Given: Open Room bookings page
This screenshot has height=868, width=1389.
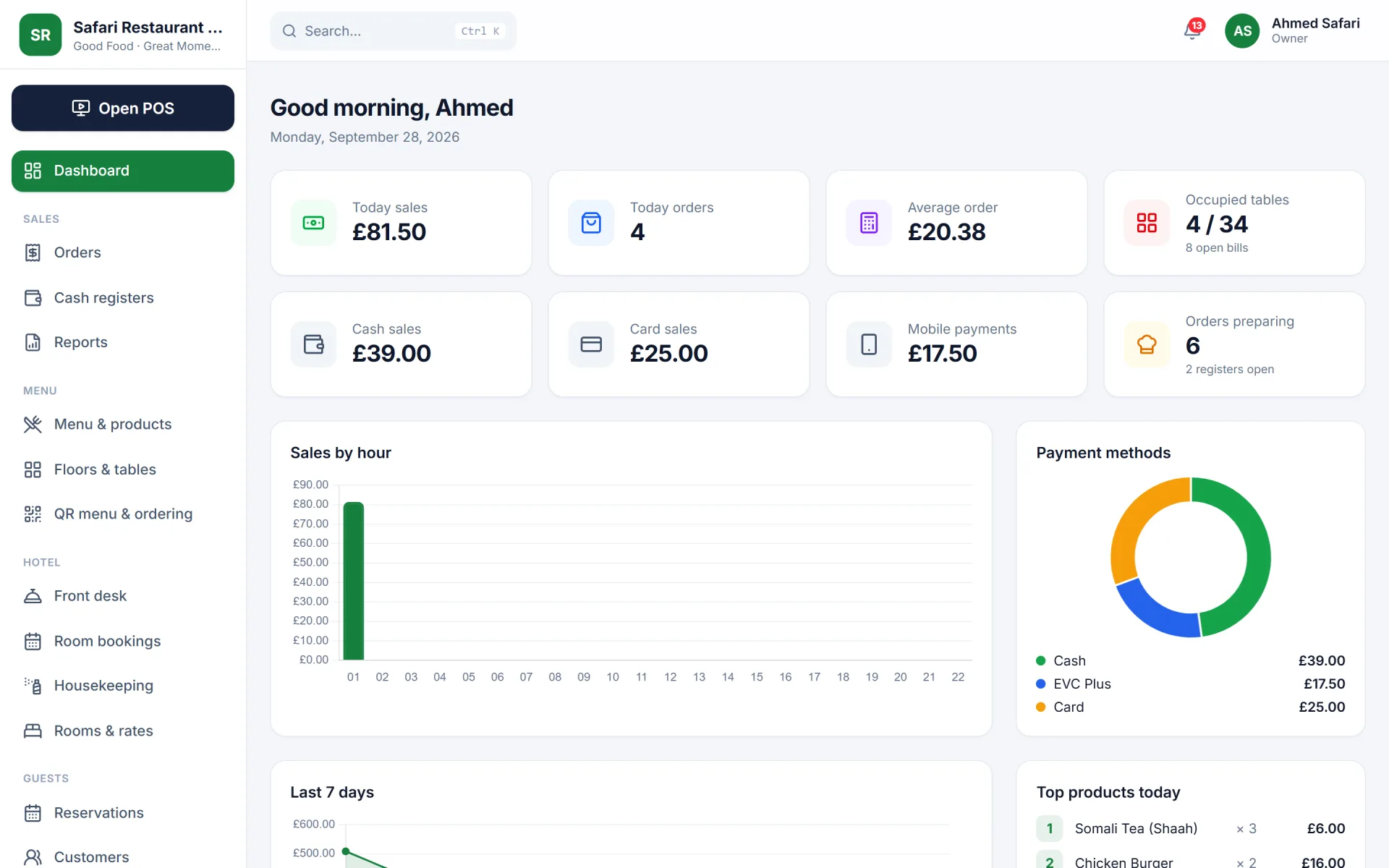Looking at the screenshot, I should (x=123, y=642).
